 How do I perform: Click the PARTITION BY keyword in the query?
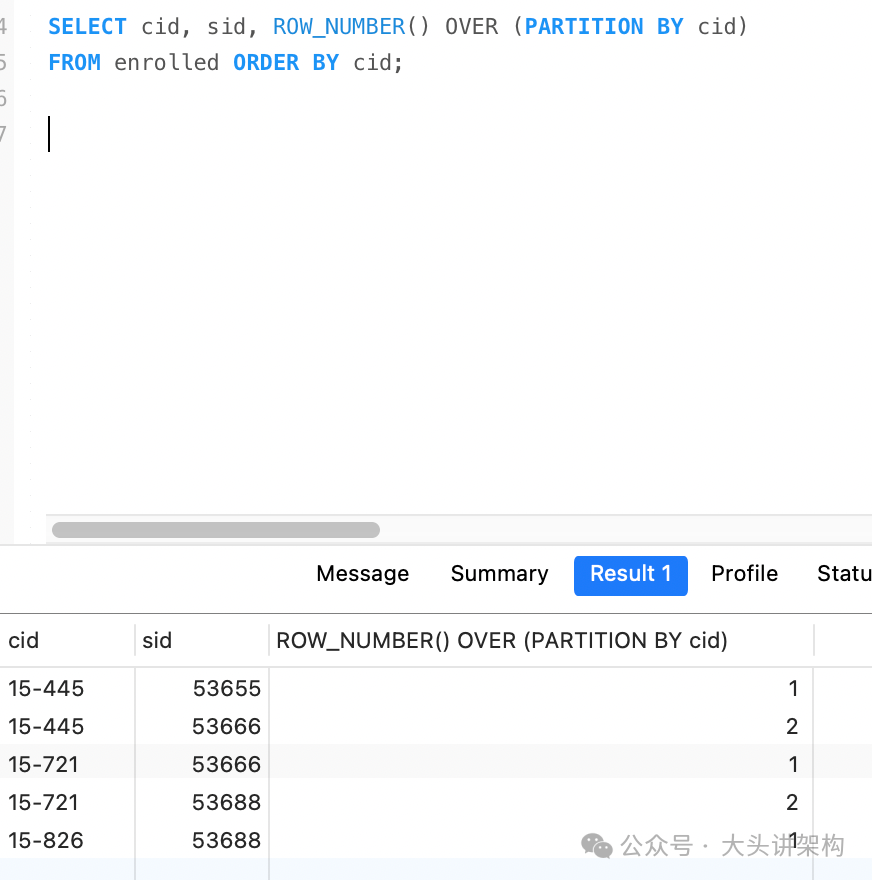(604, 27)
